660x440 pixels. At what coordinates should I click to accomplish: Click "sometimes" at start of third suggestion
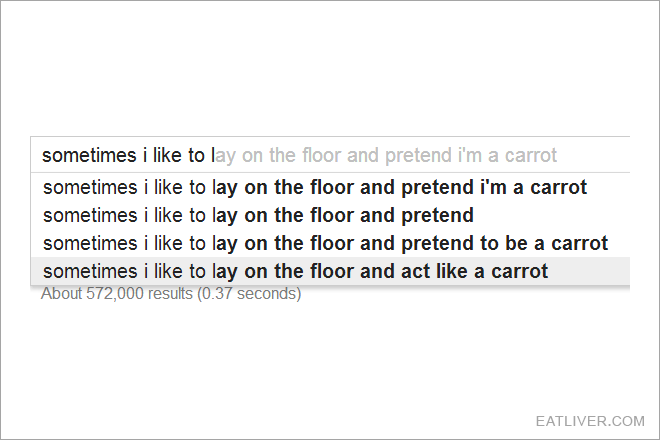pos(90,243)
